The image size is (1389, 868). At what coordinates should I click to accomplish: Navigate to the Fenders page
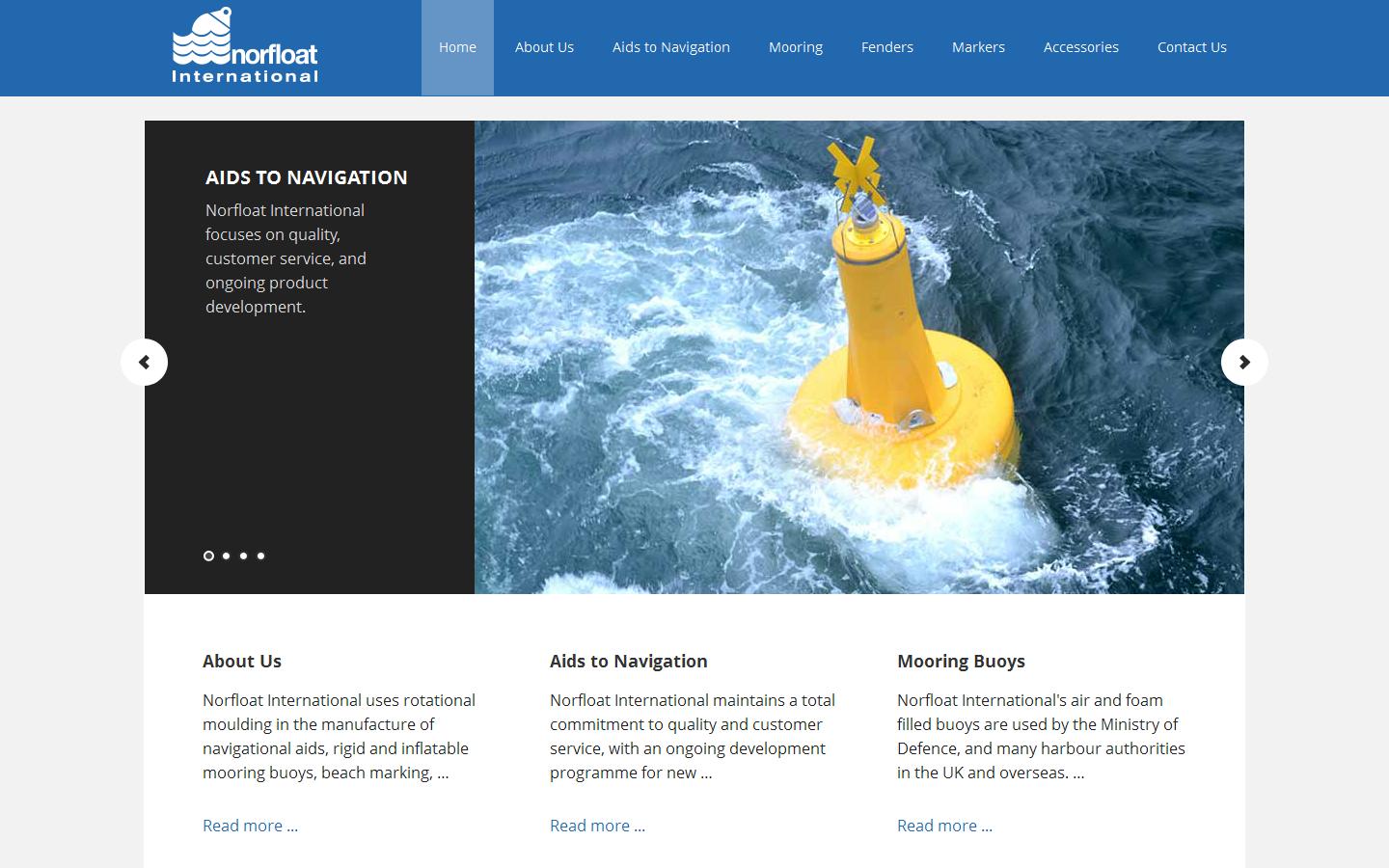(x=886, y=46)
